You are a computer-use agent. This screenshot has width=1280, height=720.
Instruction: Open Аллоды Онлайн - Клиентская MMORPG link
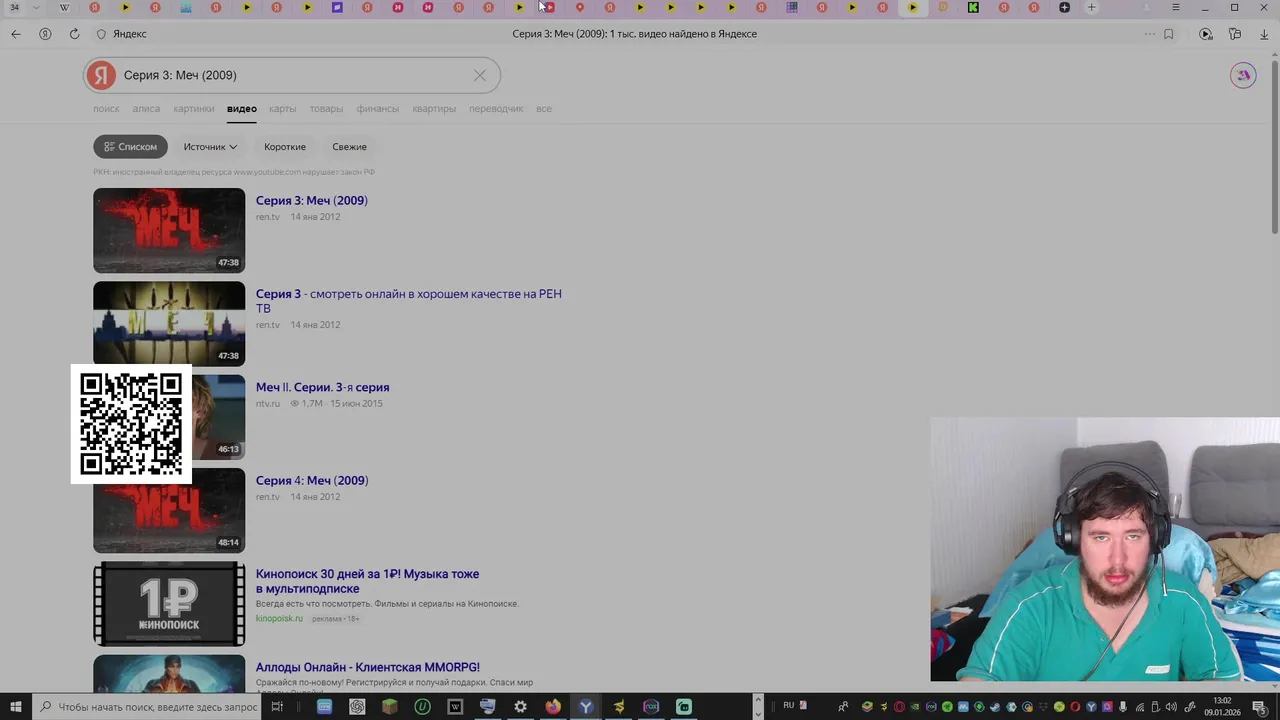(x=368, y=668)
